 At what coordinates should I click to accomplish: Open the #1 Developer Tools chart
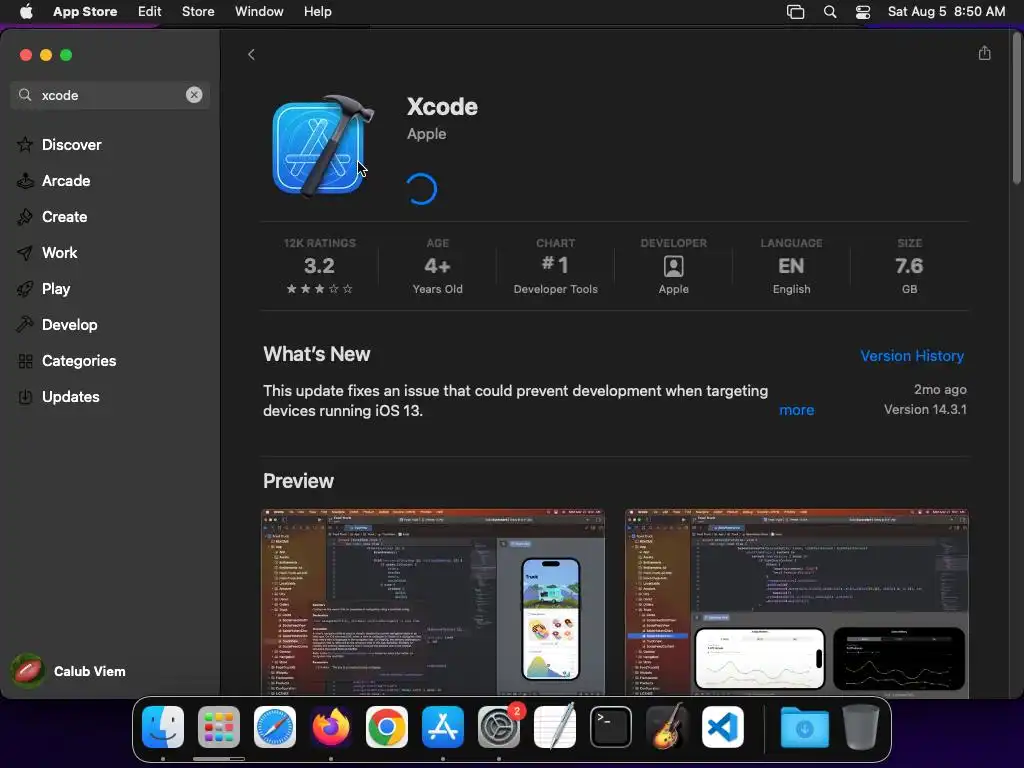click(x=555, y=266)
